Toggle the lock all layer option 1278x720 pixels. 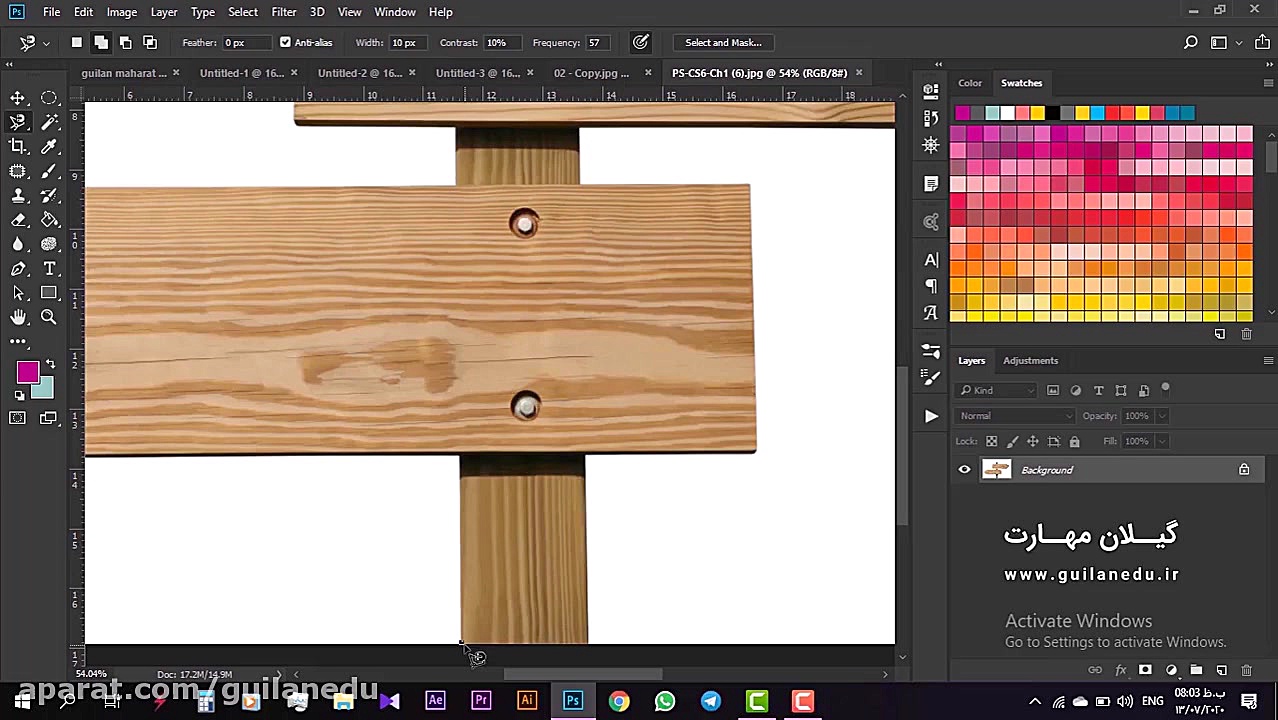click(x=1074, y=441)
